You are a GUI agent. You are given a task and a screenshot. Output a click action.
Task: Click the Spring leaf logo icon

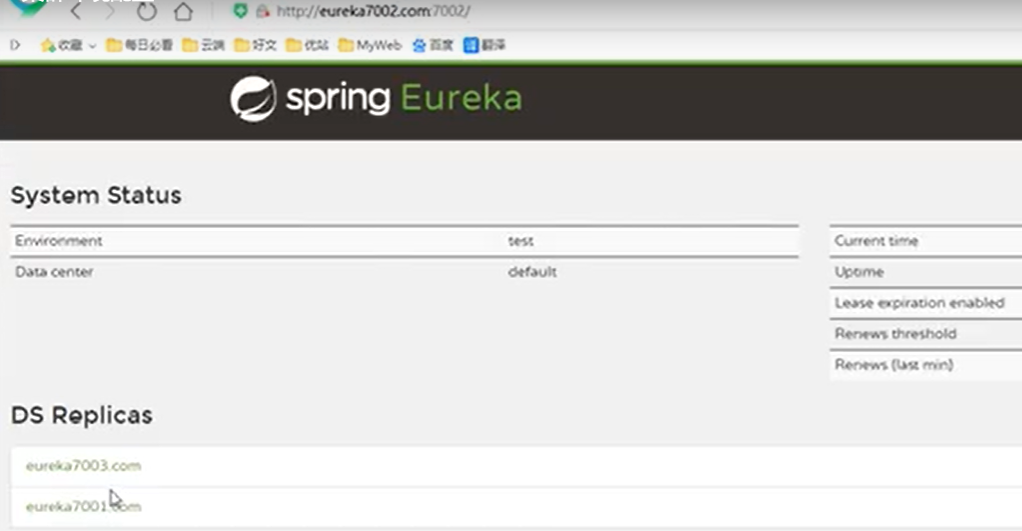(253, 99)
